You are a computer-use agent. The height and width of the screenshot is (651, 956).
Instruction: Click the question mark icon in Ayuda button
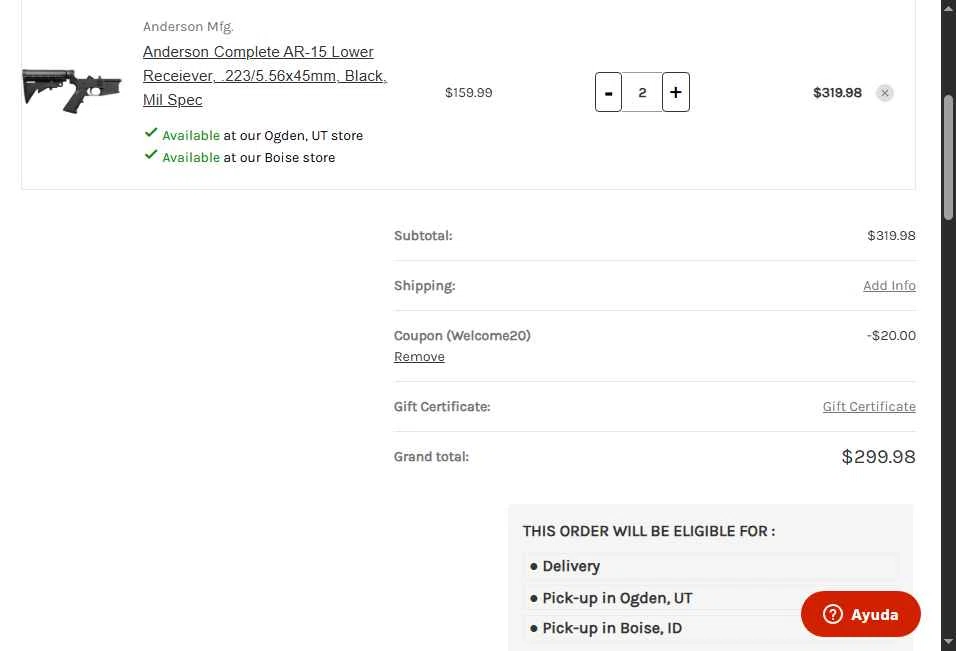(x=832, y=614)
